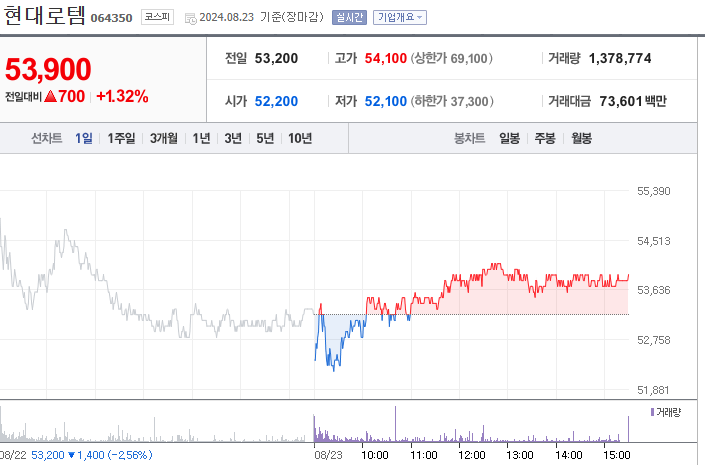Image resolution: width=705 pixels, height=465 pixels.
Task: Click the stock code 064350
Action: tap(112, 18)
